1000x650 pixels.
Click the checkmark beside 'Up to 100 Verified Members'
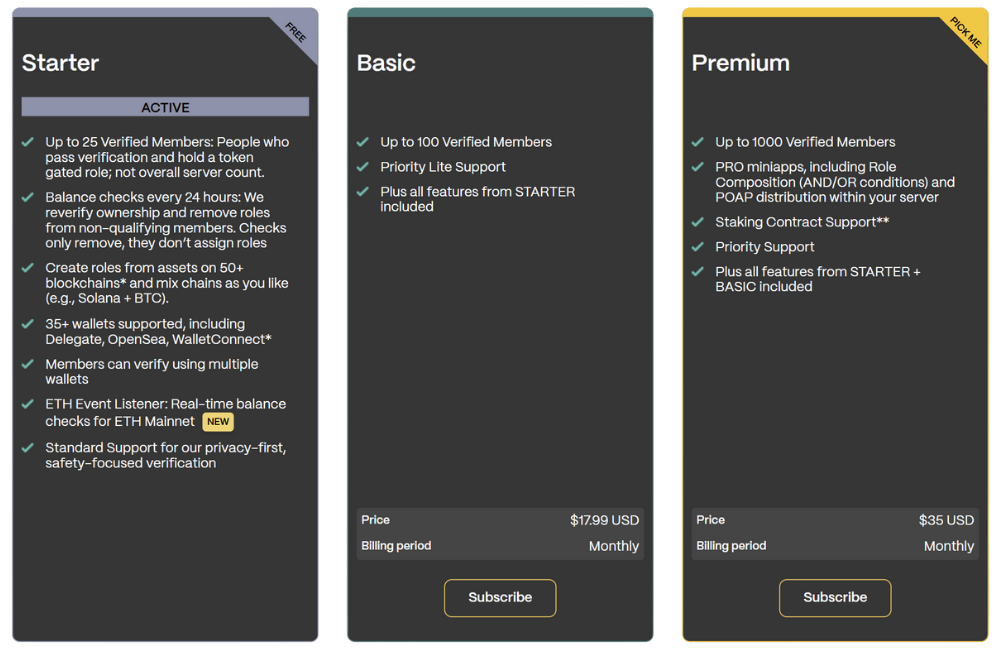(363, 142)
